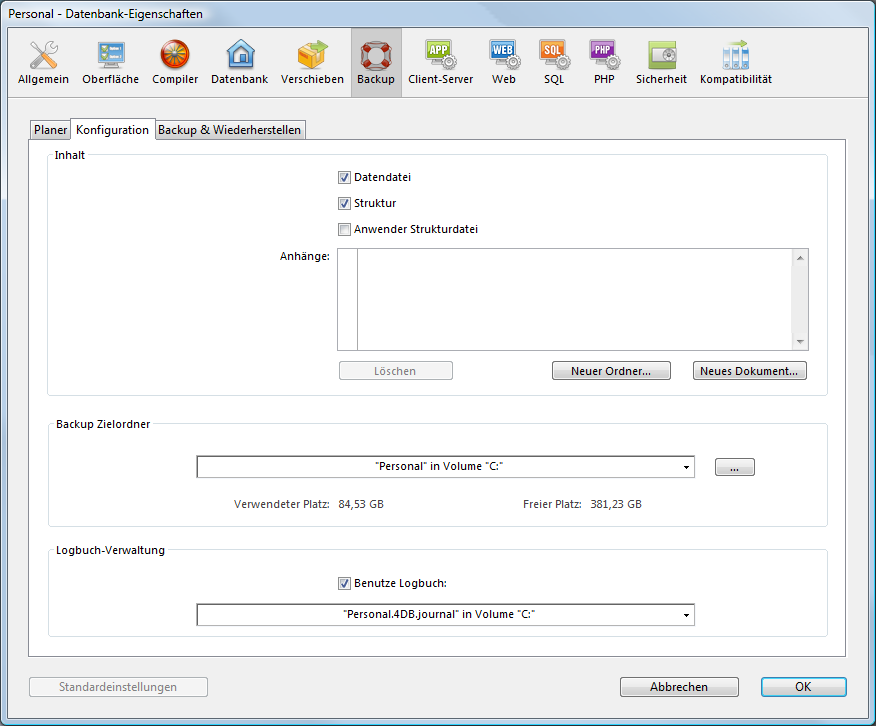
Task: Select the SQL settings icon
Action: (x=554, y=62)
